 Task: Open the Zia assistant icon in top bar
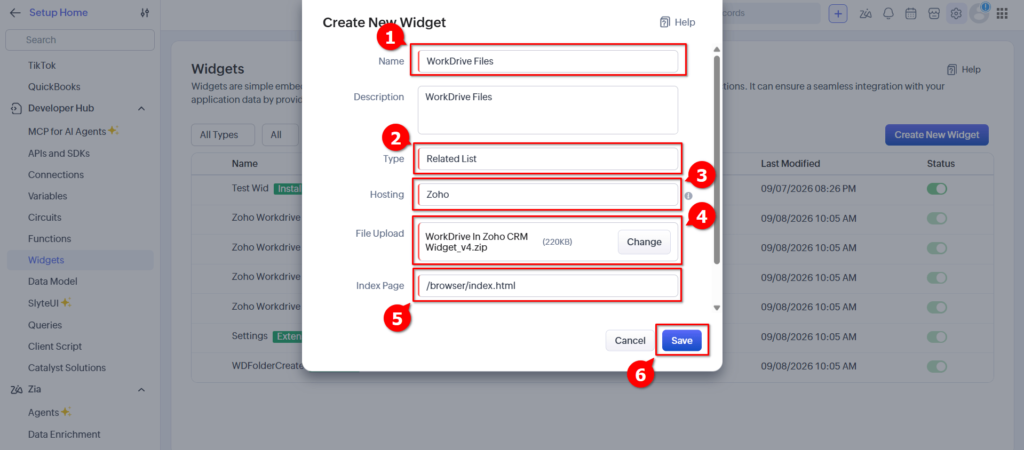click(x=866, y=13)
